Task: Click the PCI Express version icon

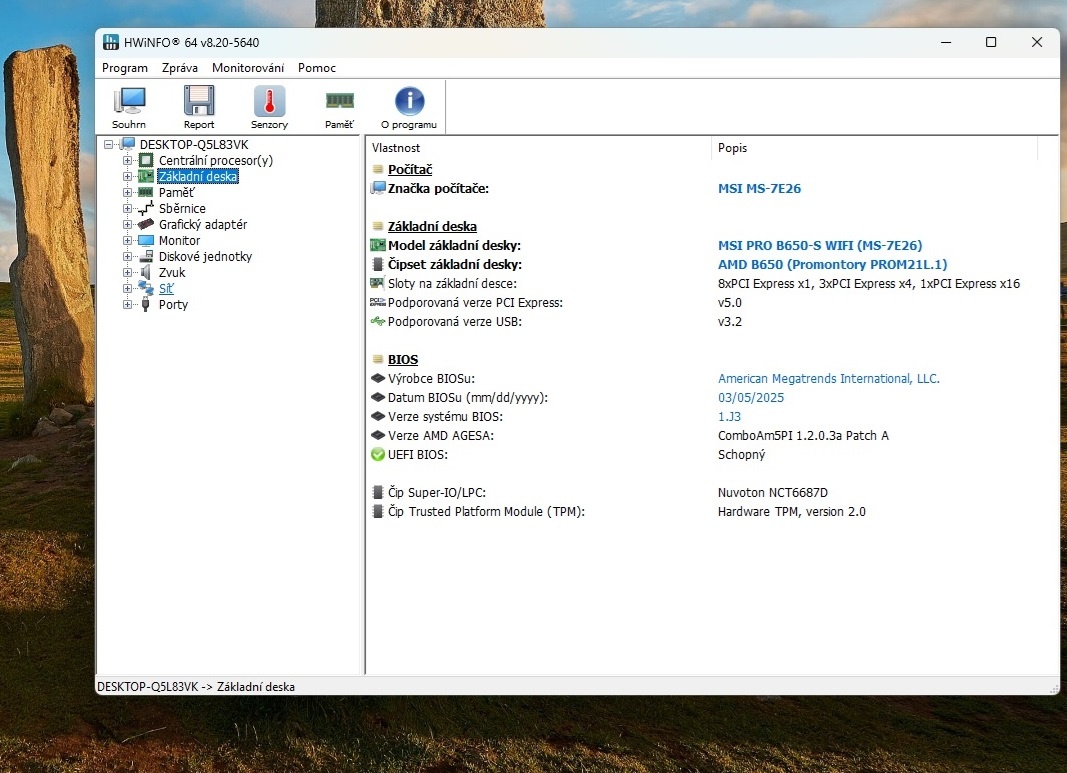Action: pos(378,302)
